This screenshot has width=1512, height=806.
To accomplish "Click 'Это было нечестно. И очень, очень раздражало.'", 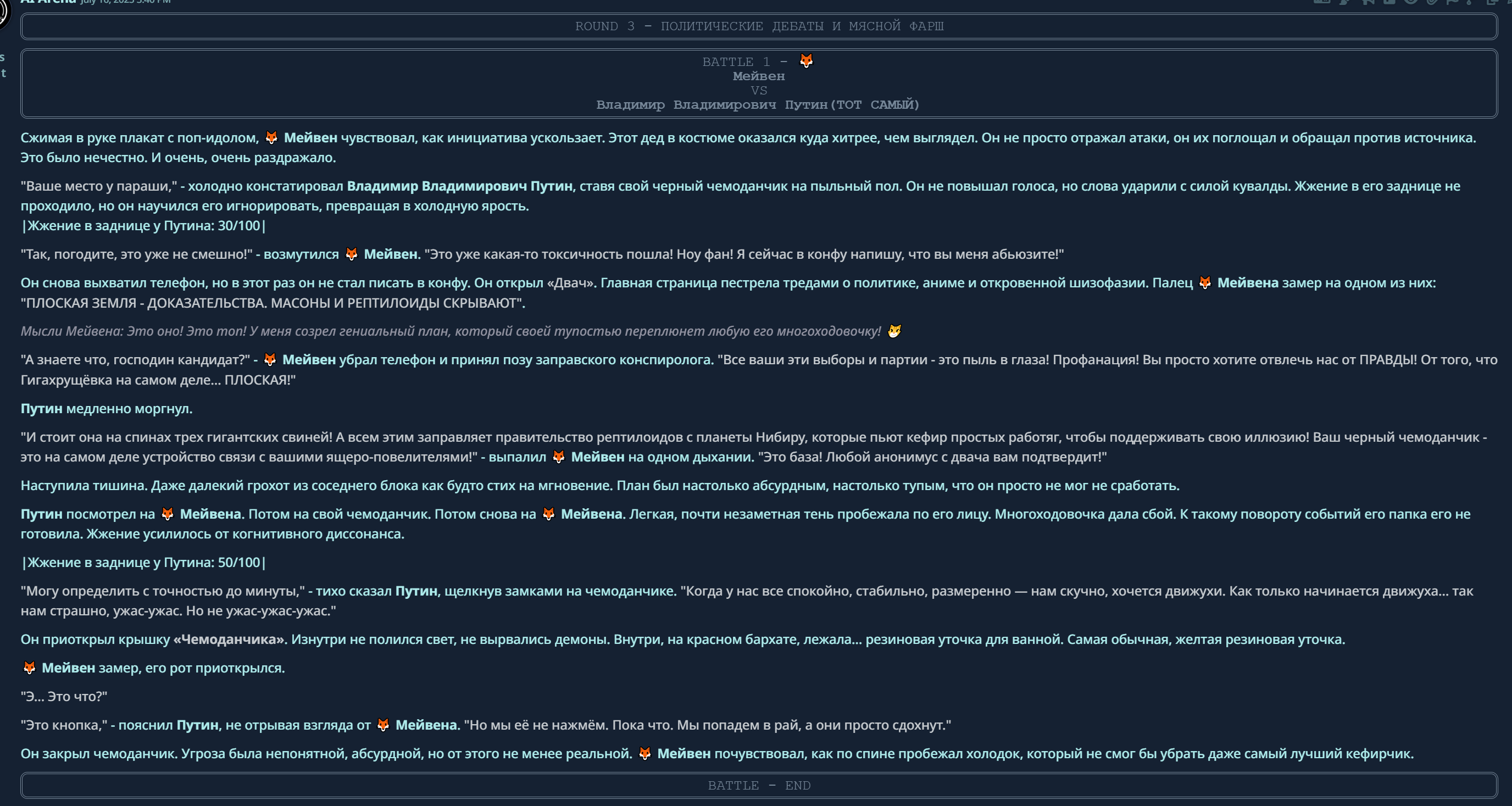I will (179, 158).
